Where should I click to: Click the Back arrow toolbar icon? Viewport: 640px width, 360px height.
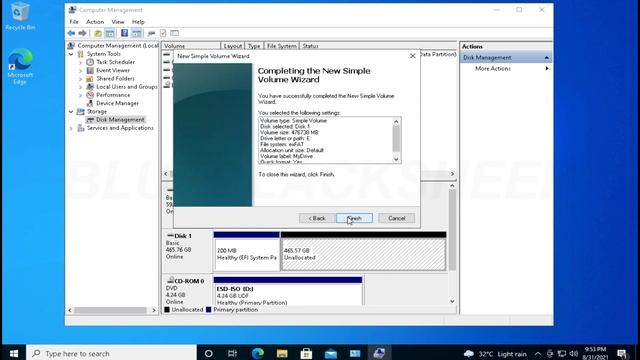pos(71,33)
